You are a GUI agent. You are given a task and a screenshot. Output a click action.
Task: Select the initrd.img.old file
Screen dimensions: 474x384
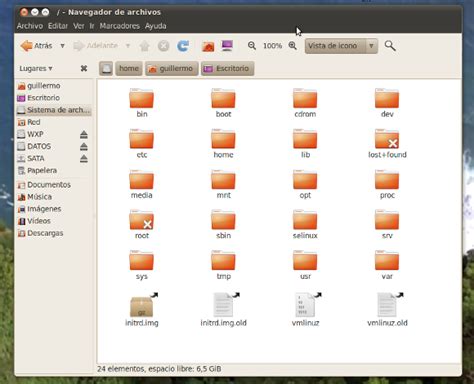[x=225, y=305]
